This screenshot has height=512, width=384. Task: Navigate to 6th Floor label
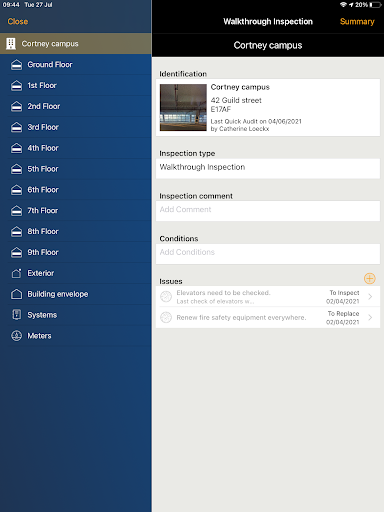click(x=43, y=190)
